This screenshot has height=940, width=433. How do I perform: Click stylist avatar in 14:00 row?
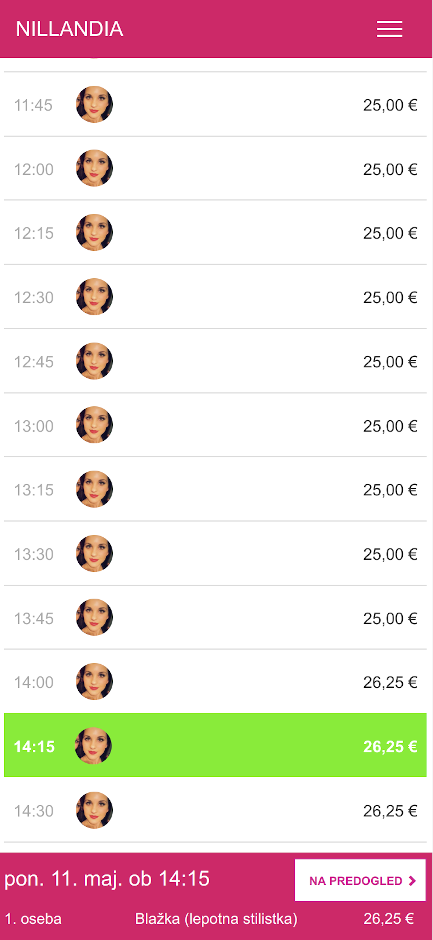(x=94, y=682)
